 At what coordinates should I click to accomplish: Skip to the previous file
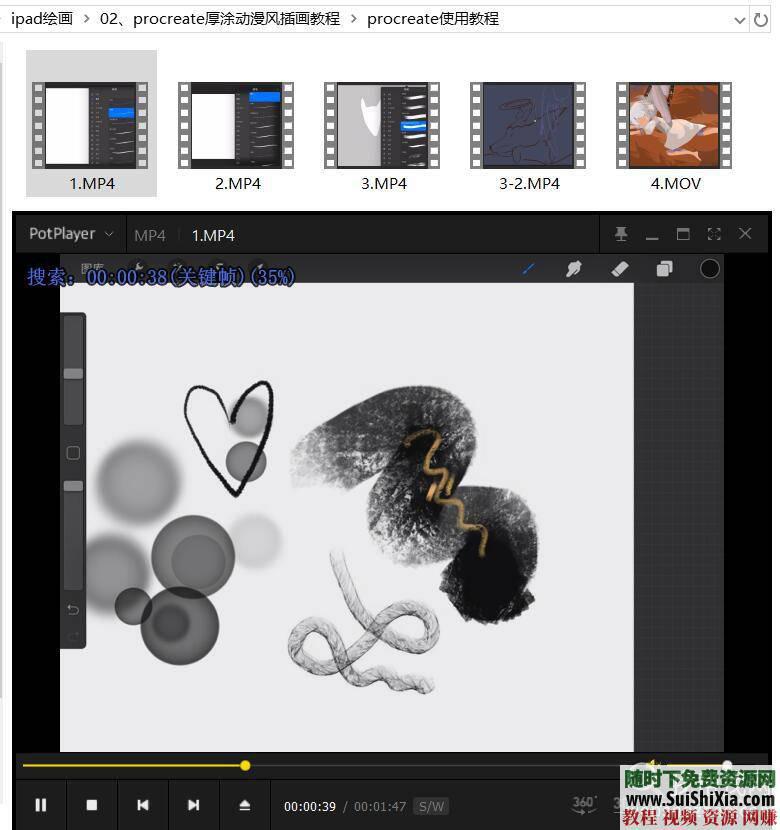(143, 805)
